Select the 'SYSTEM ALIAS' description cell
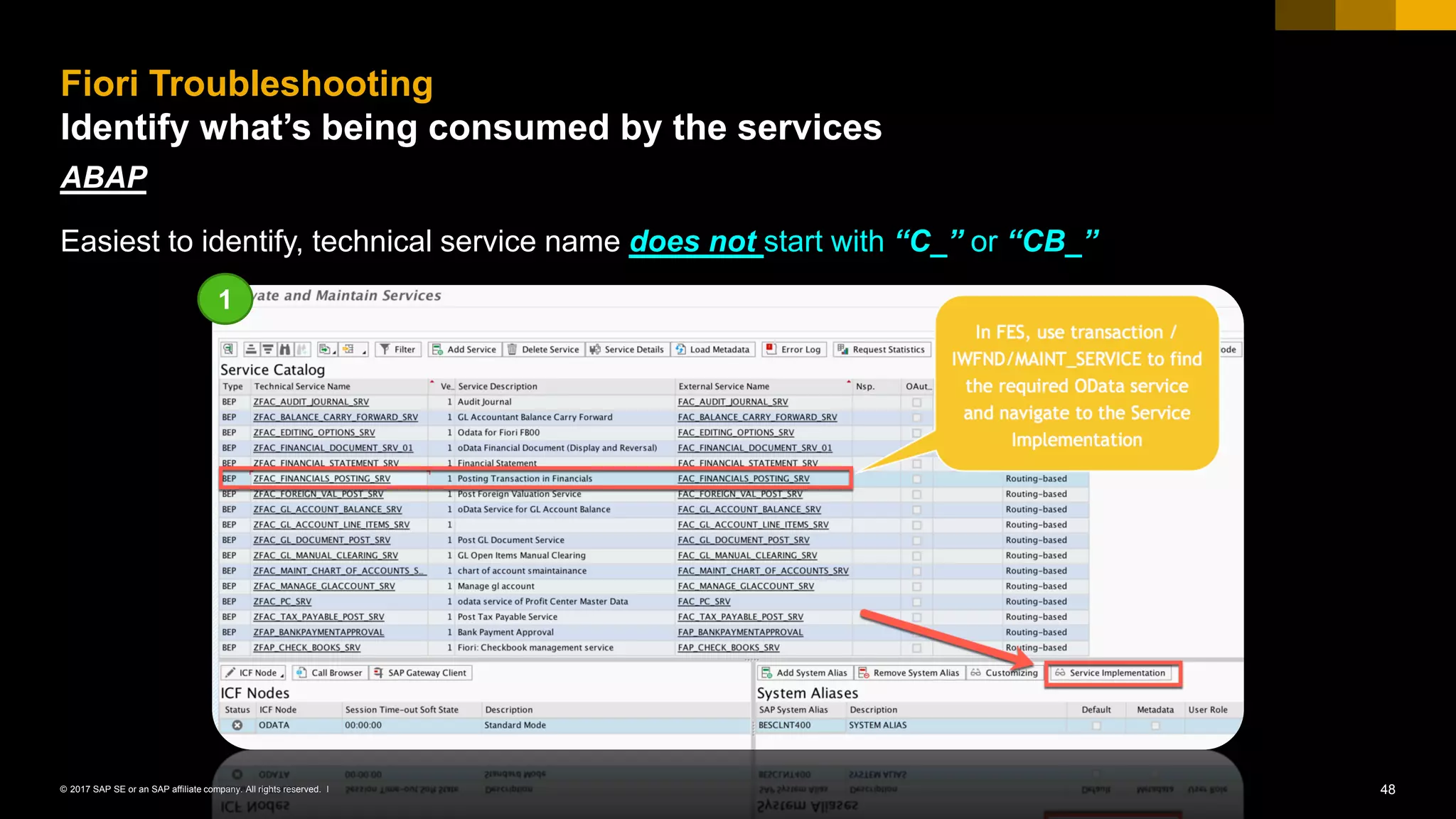 pyautogui.click(x=956, y=725)
